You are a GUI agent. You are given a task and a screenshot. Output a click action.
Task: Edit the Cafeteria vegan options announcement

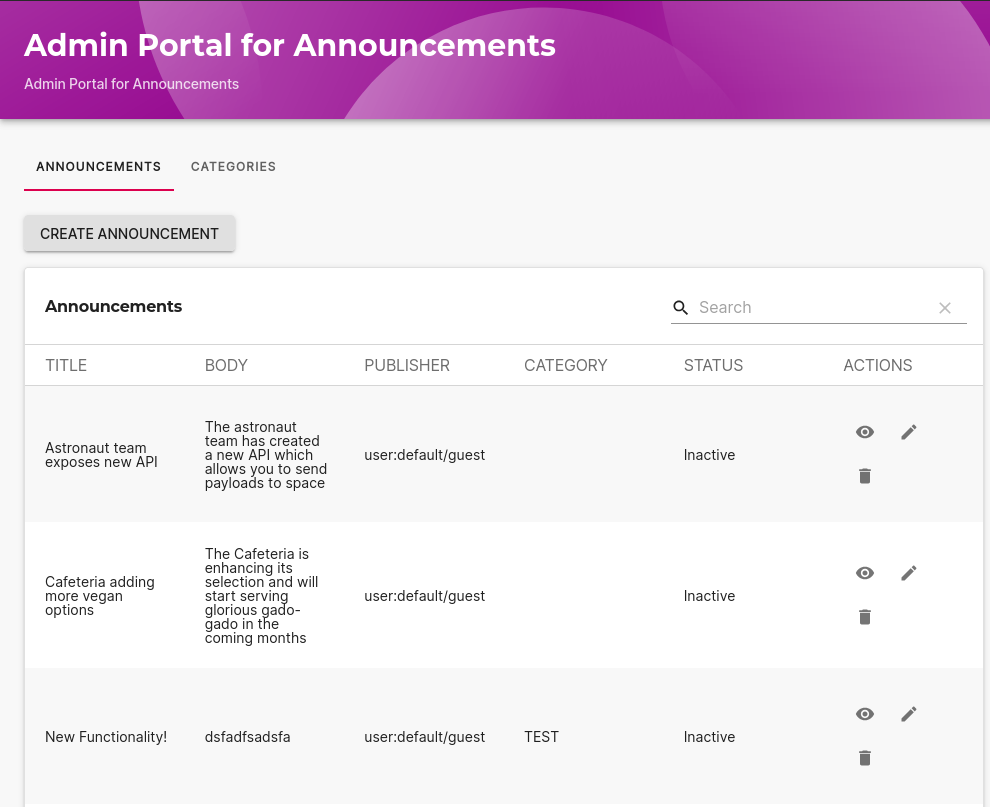pos(908,572)
